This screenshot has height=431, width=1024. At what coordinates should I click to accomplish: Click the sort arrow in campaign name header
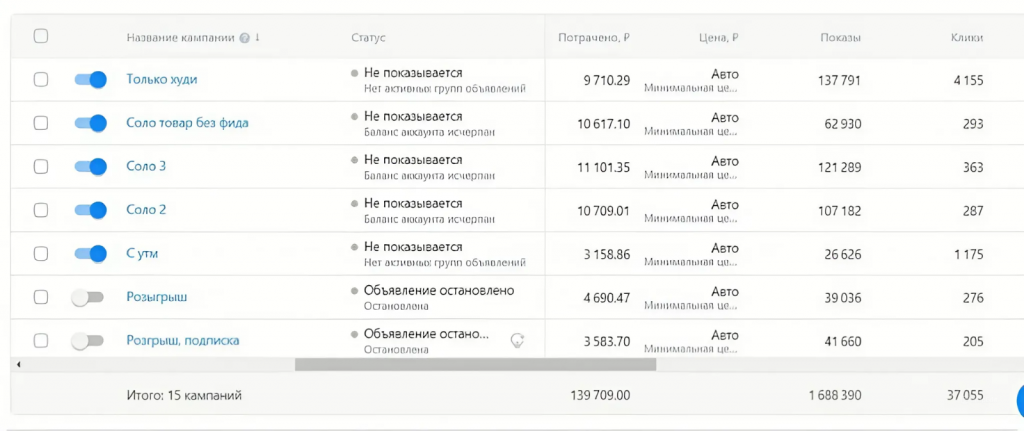click(257, 37)
